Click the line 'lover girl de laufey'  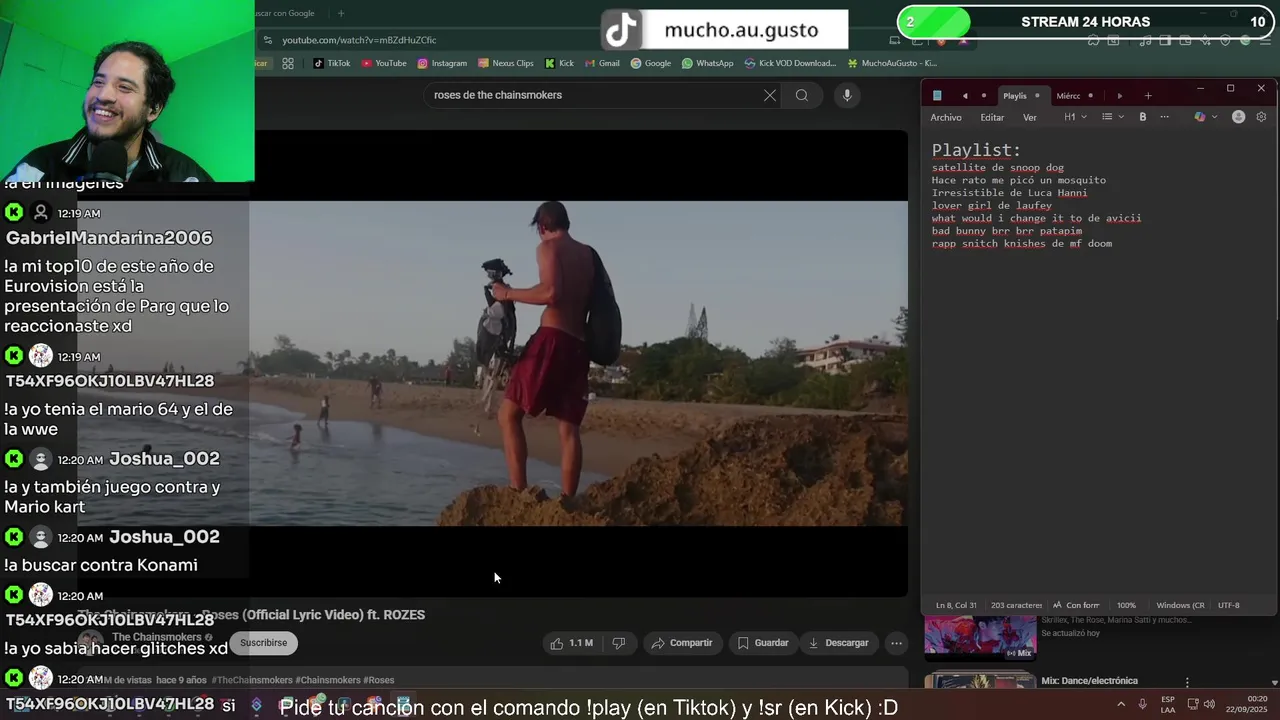point(992,206)
